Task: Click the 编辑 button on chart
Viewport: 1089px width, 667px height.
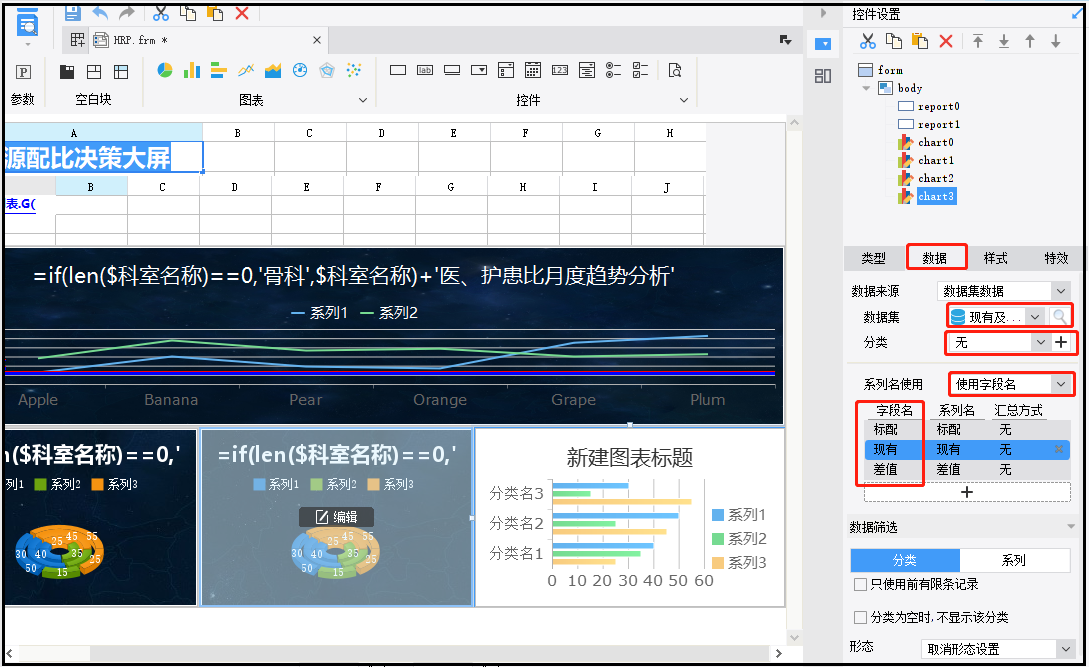Action: coord(337,517)
